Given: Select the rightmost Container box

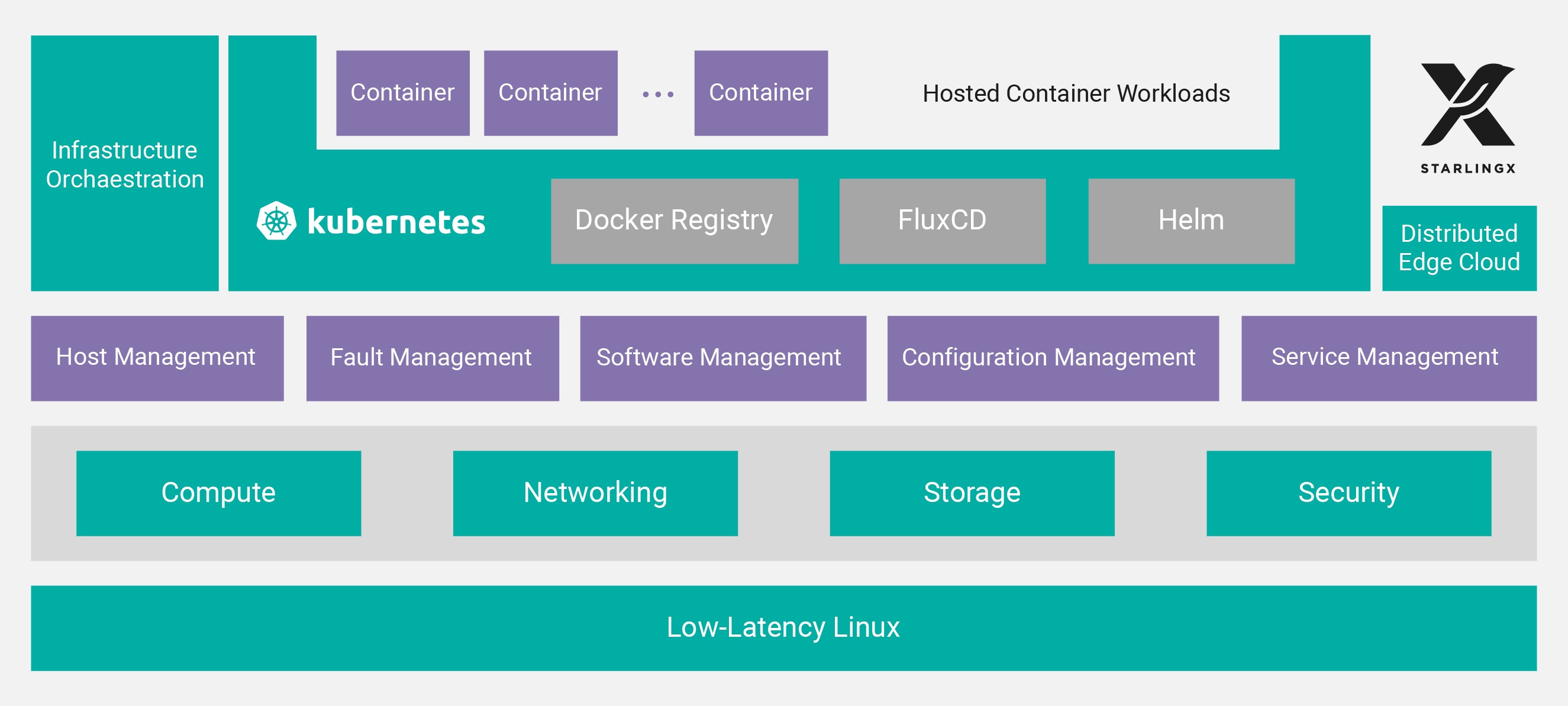Looking at the screenshot, I should pos(760,93).
